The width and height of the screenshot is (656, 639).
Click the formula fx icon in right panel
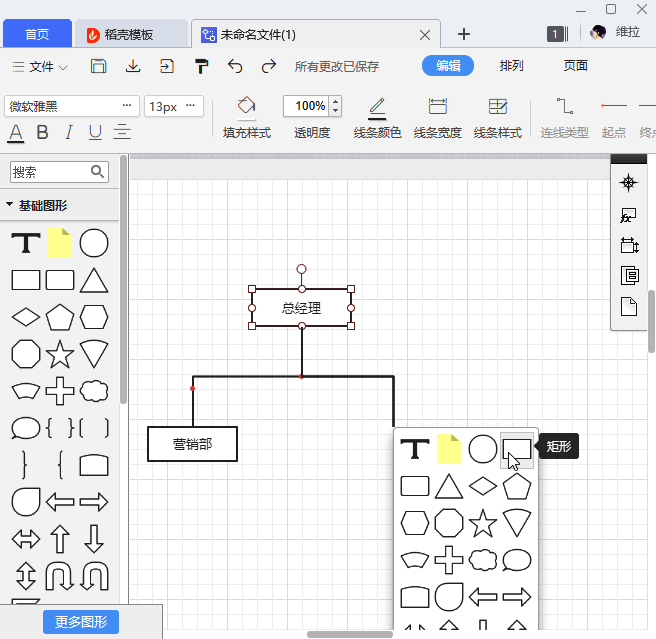pyautogui.click(x=628, y=215)
